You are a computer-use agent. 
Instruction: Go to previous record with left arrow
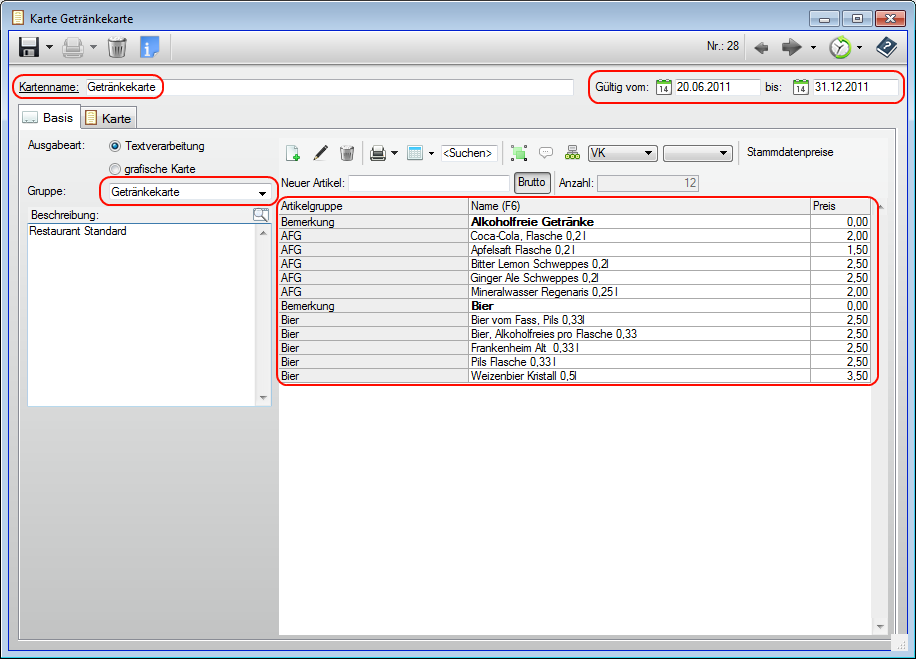tap(761, 47)
